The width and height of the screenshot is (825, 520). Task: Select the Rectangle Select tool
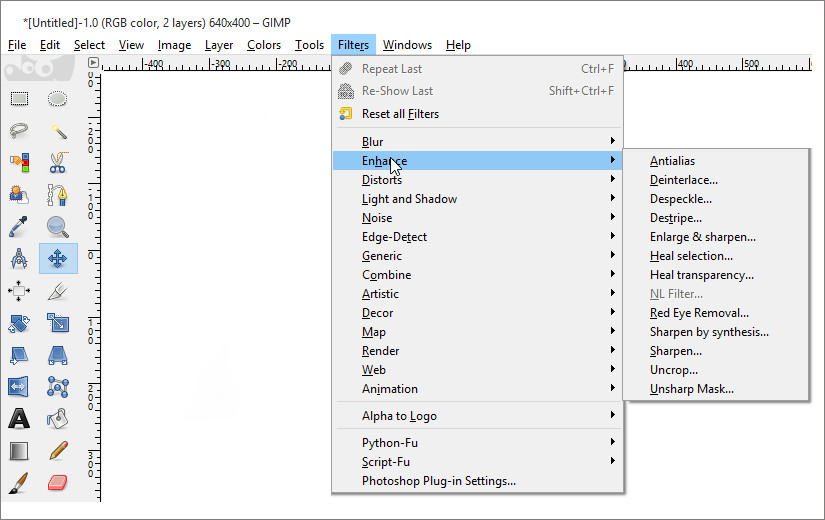[x=19, y=98]
